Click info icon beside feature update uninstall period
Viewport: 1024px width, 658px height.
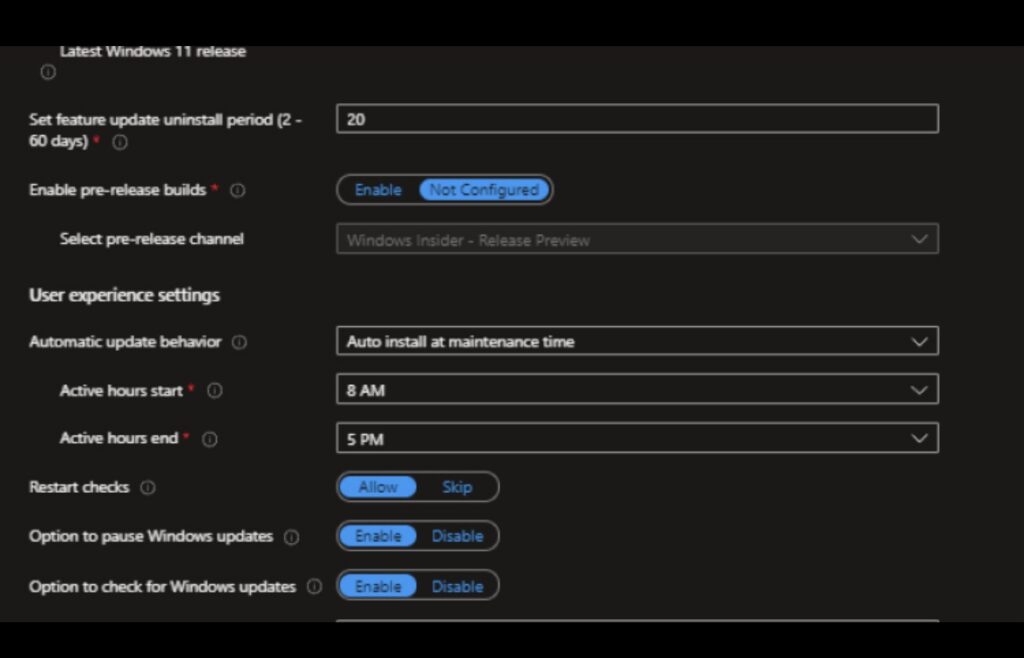click(x=120, y=143)
